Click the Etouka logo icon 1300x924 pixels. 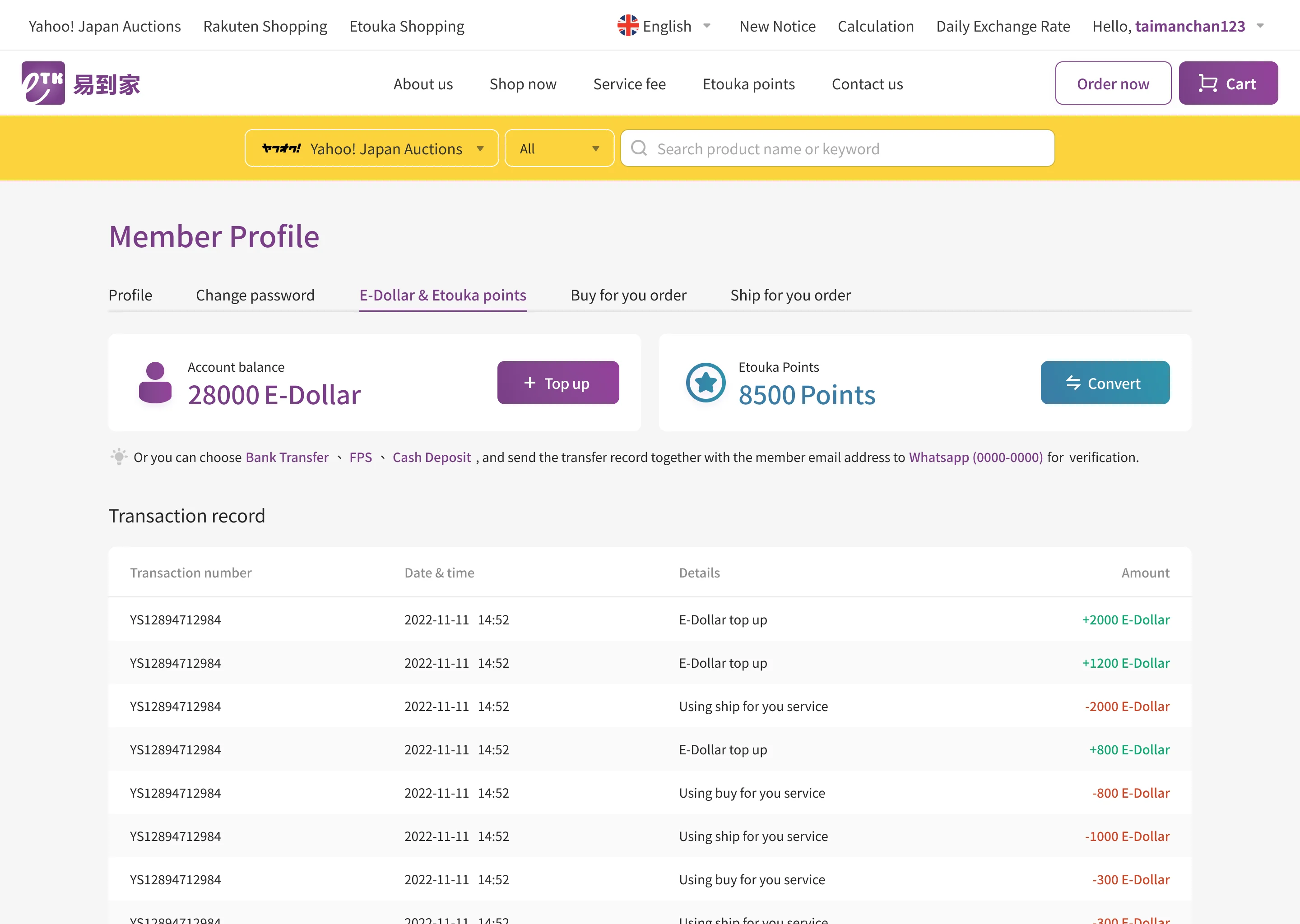coord(43,83)
